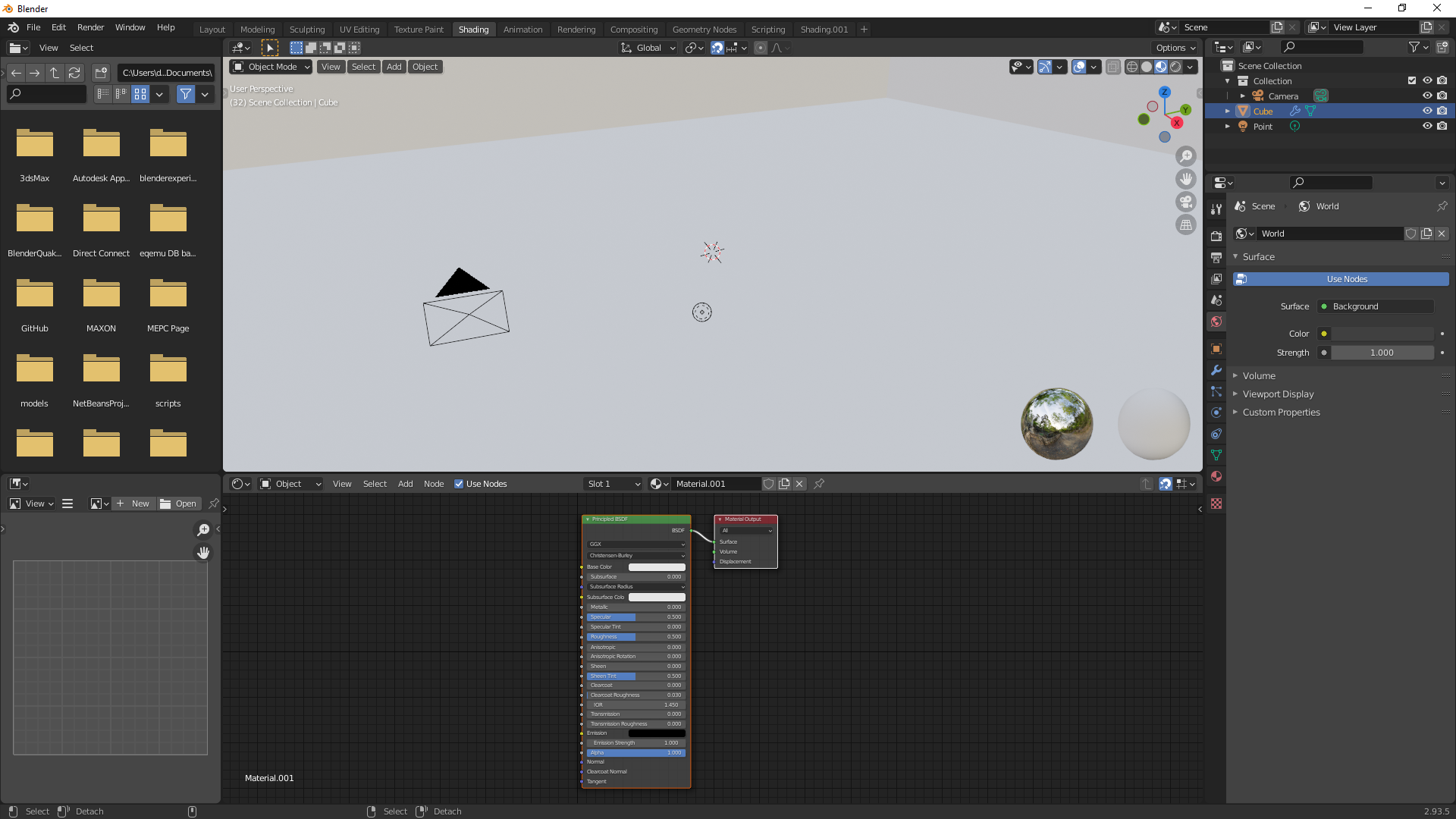Click the viewport zoom magnifier icon
The width and height of the screenshot is (1456, 819).
[1186, 156]
